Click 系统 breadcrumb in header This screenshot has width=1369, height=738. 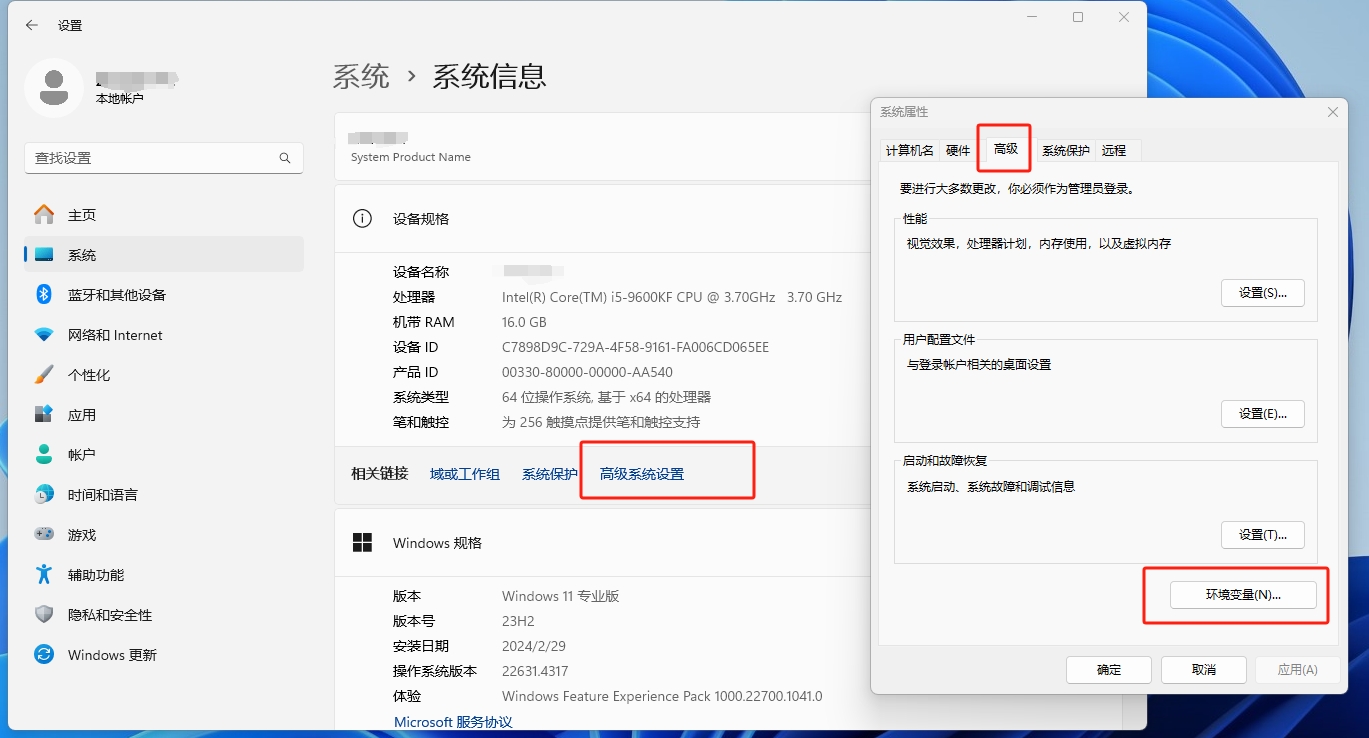click(361, 76)
